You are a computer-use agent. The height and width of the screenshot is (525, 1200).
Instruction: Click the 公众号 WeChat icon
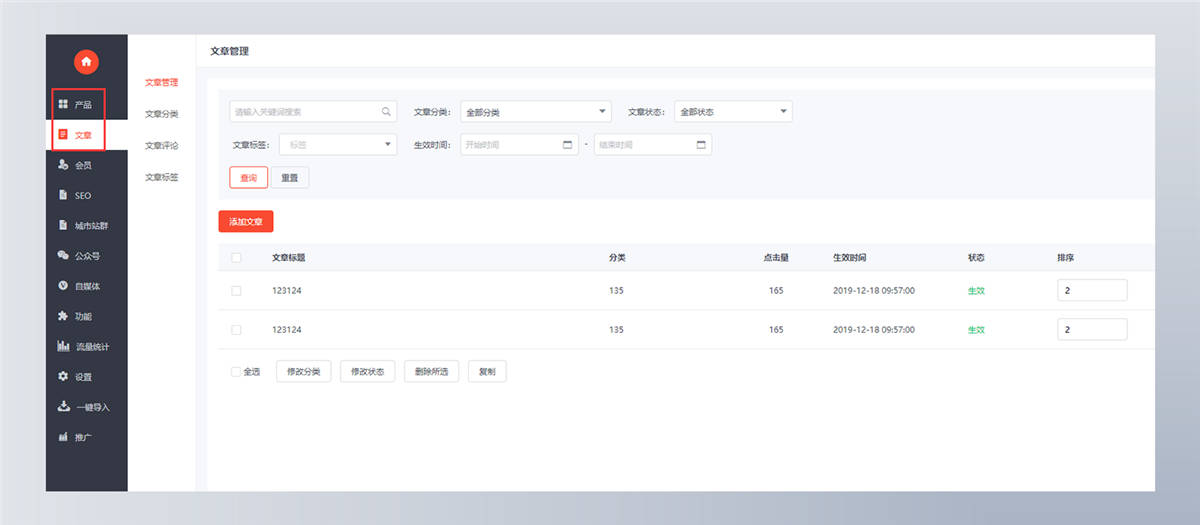[63, 256]
